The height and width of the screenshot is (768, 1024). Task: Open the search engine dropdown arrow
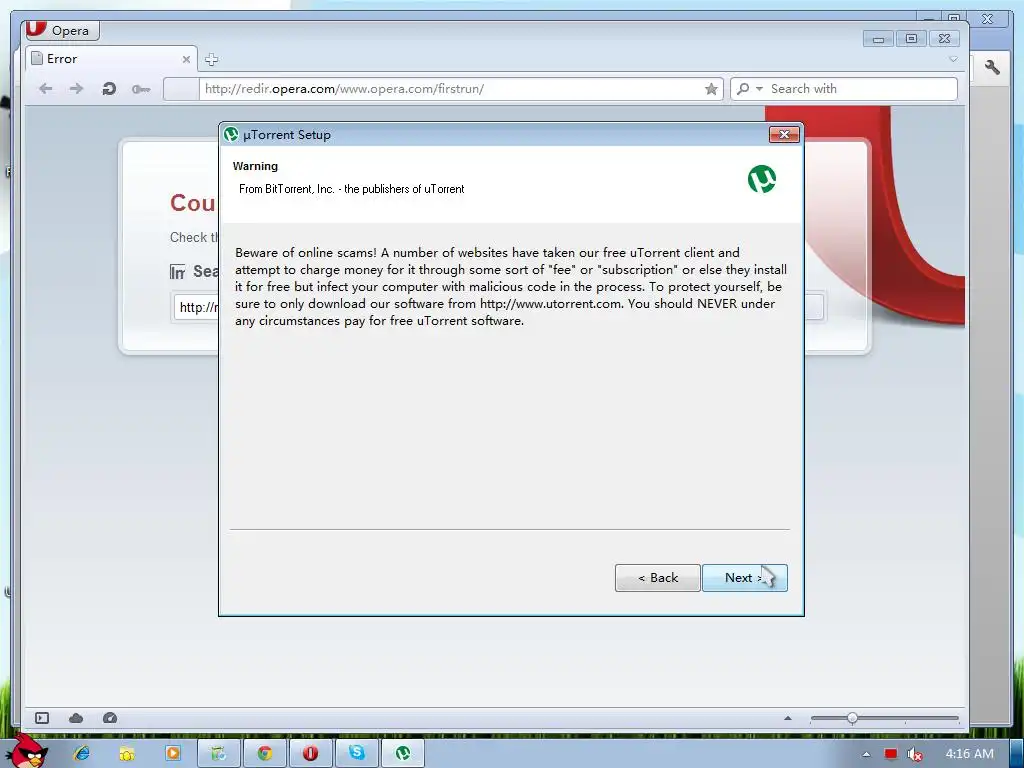click(759, 89)
